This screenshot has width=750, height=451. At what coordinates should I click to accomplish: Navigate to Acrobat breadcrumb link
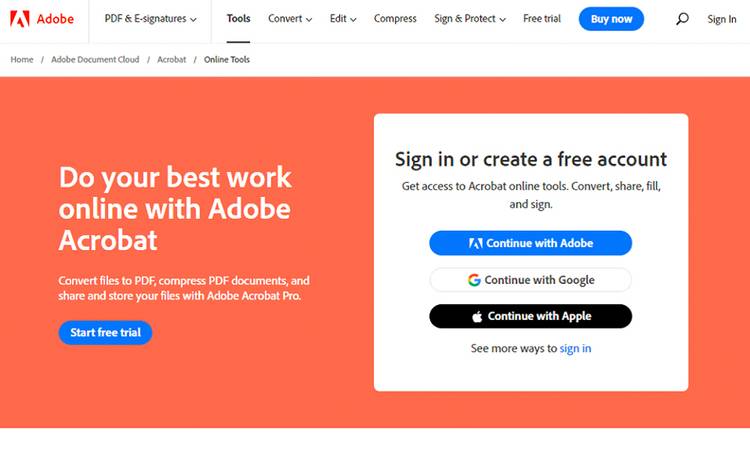coord(172,59)
